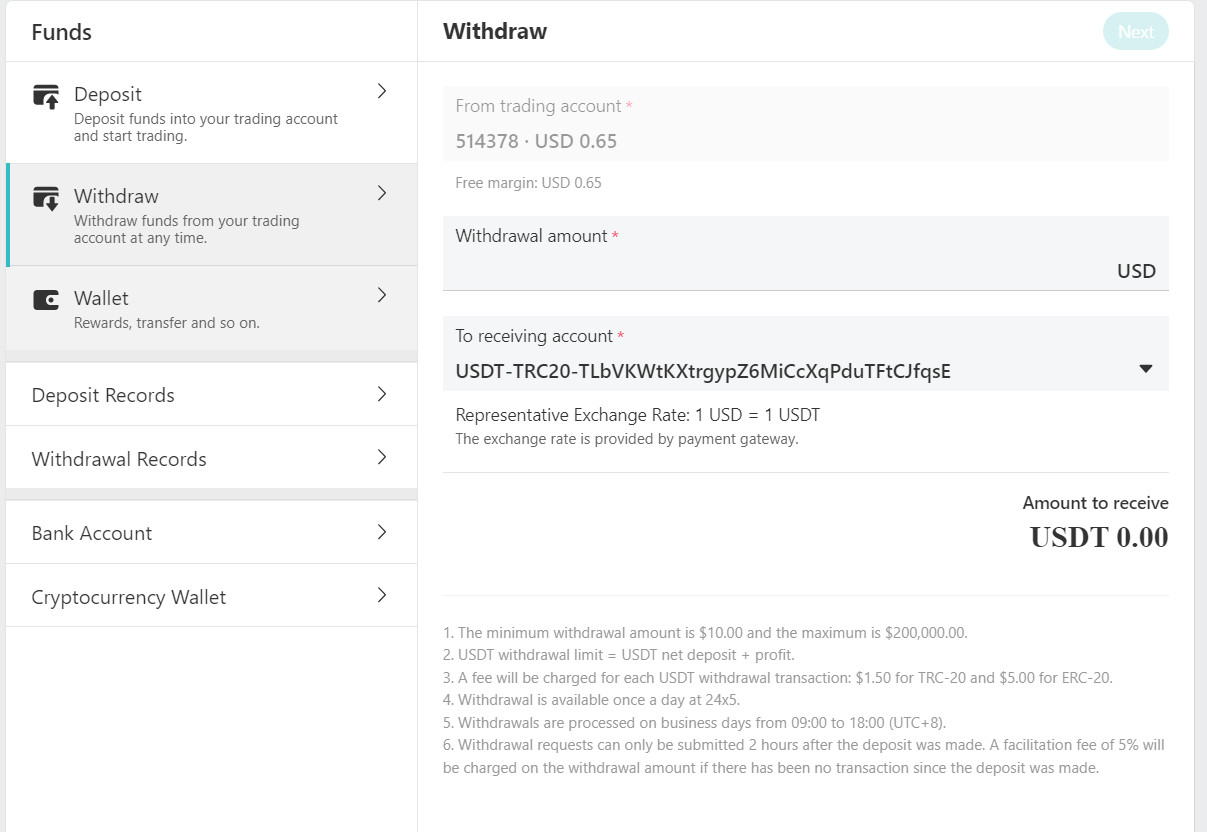Open Cryptocurrency Wallet menu item
Image resolution: width=1207 pixels, height=832 pixels.
pos(211,596)
